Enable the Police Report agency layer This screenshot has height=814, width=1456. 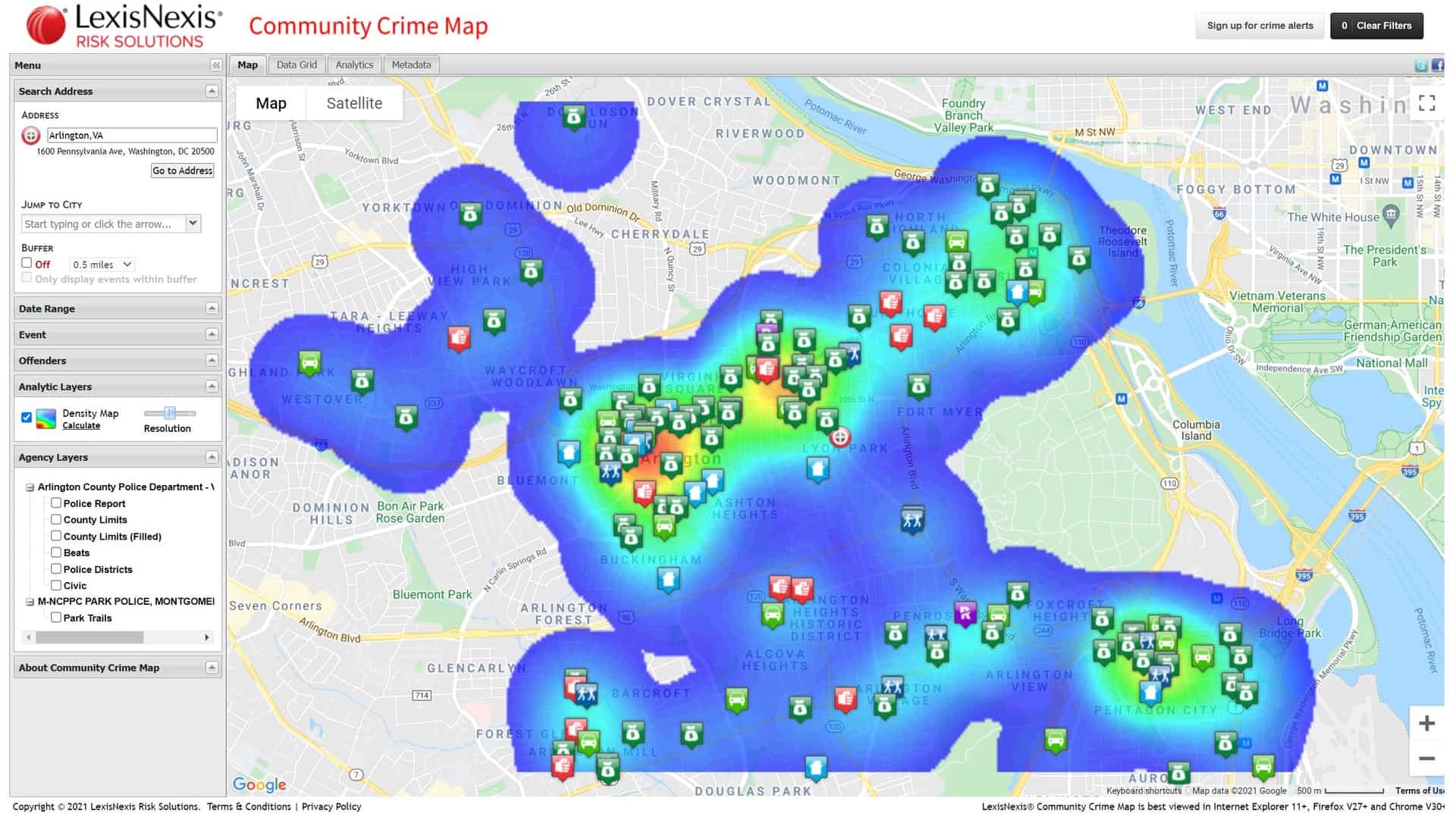point(56,502)
